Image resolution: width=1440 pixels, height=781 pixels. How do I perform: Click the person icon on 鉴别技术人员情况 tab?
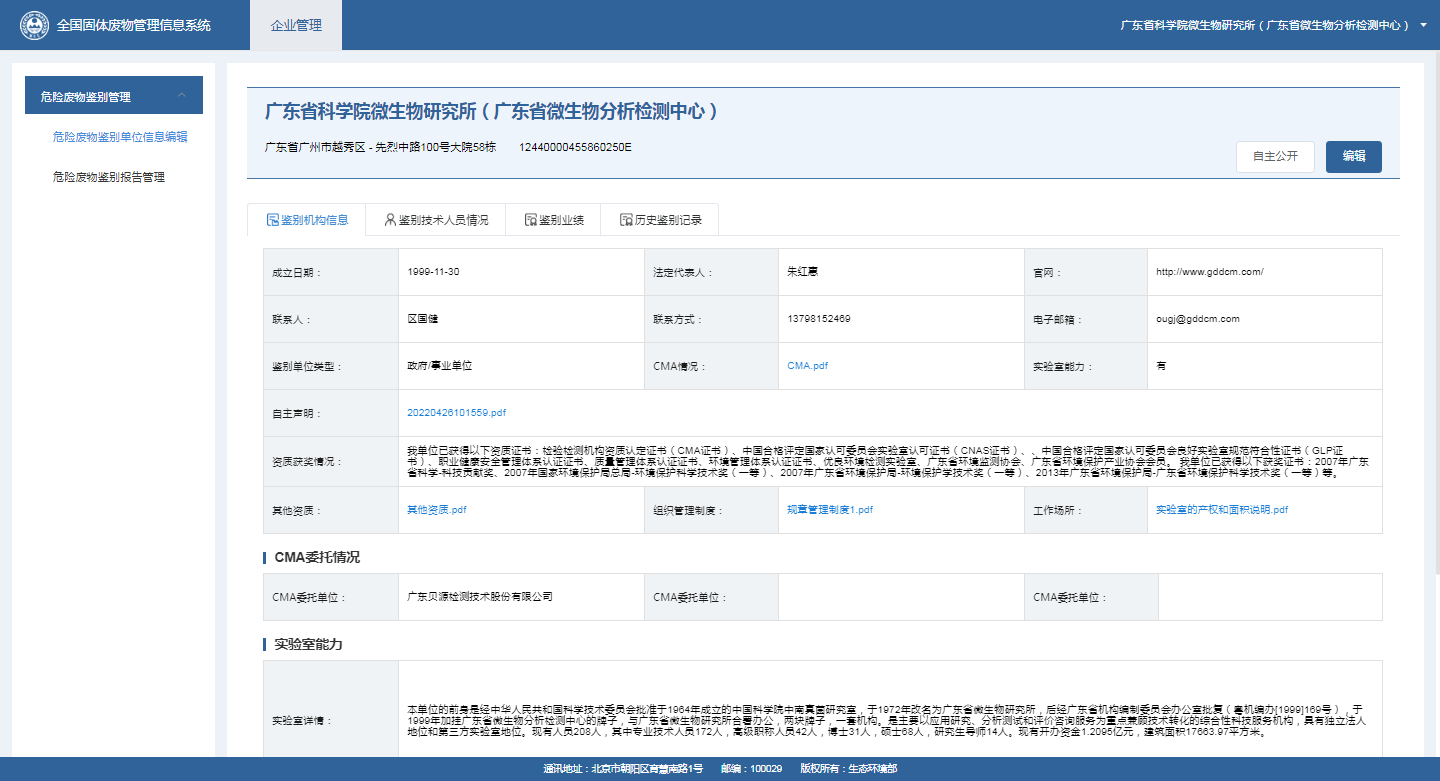point(390,220)
